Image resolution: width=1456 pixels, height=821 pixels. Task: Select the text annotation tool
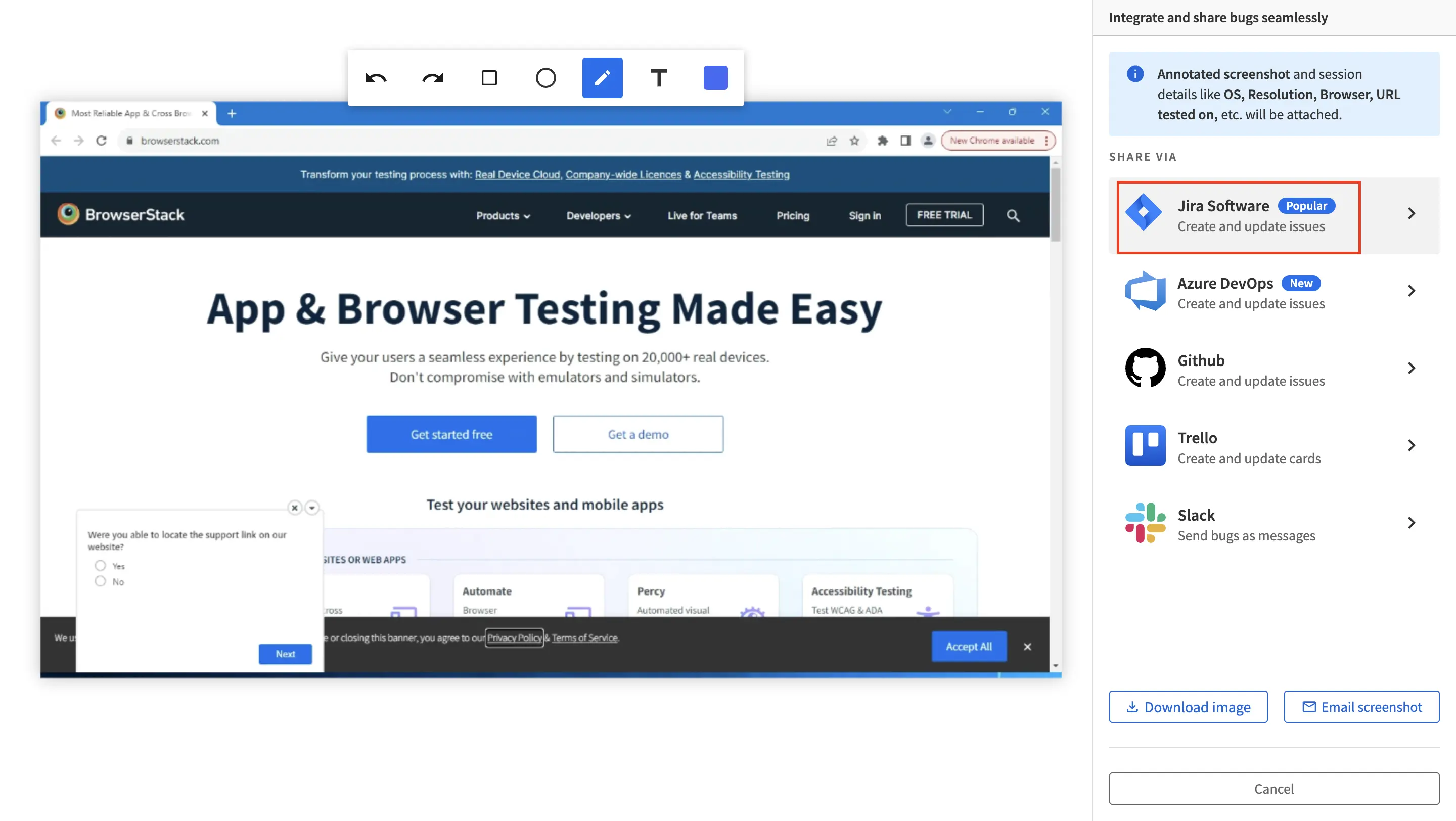(x=658, y=78)
